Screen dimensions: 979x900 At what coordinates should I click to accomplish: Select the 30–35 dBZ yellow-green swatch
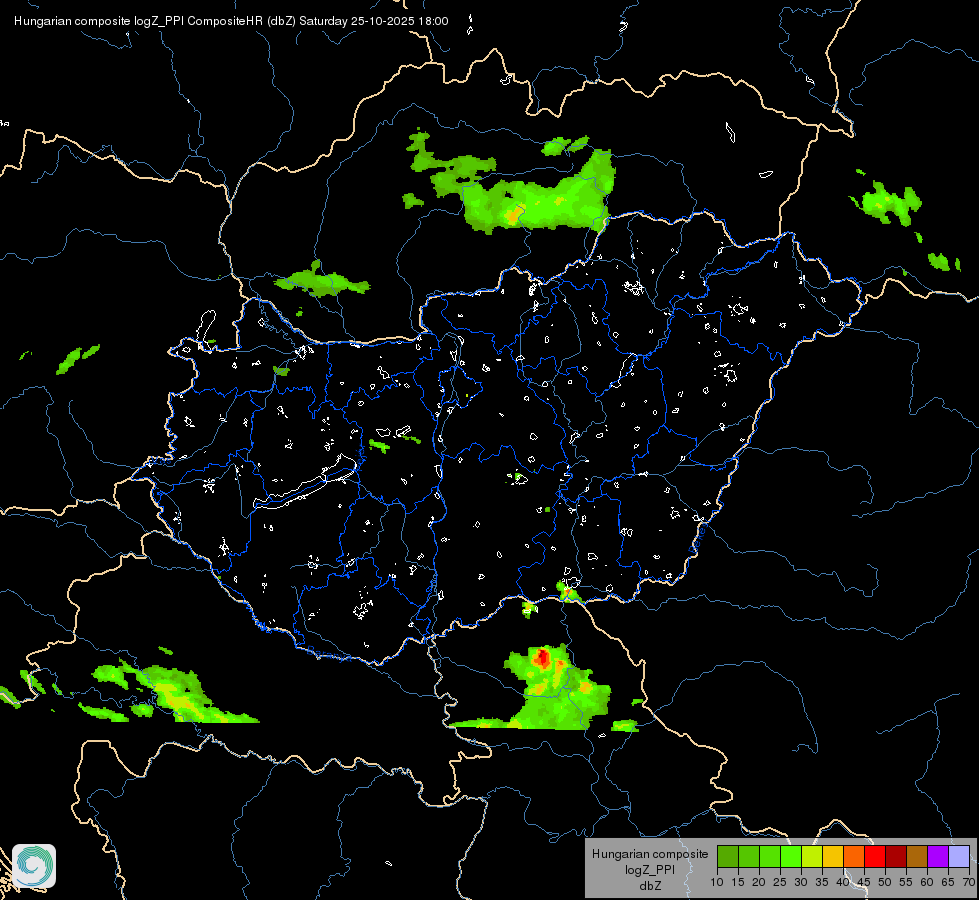tap(812, 856)
